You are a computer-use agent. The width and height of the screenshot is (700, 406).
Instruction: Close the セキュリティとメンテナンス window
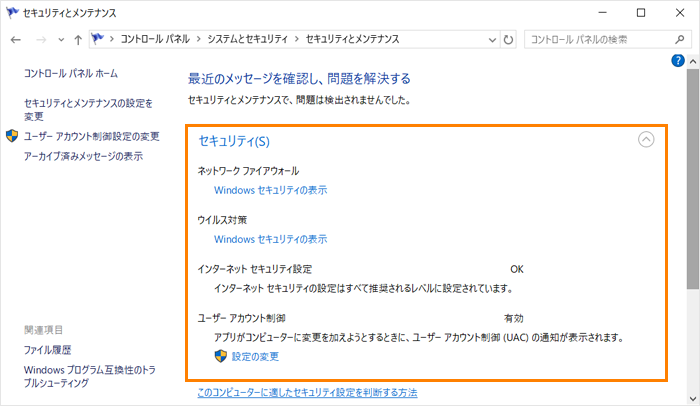680,13
